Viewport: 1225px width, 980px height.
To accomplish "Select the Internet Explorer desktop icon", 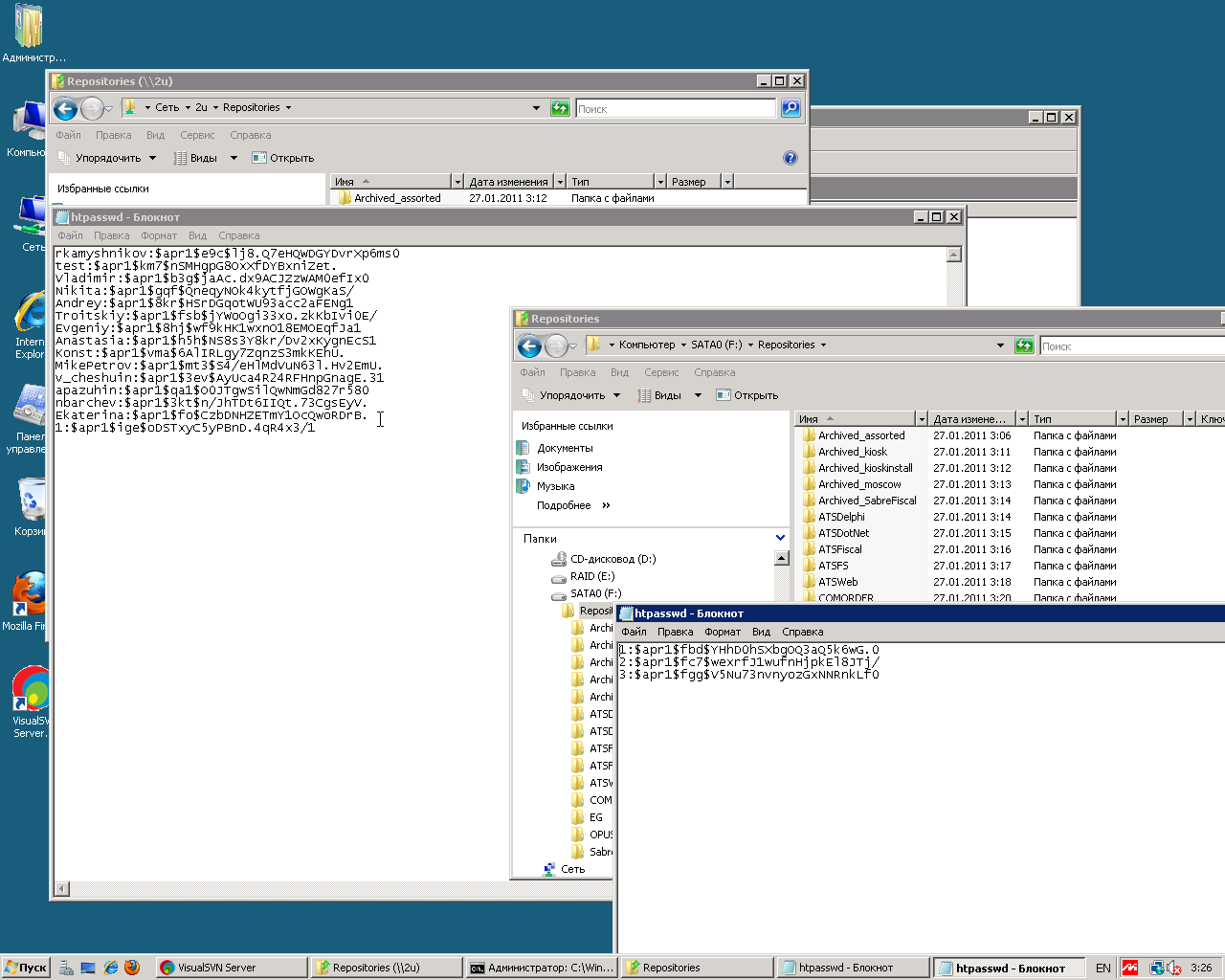I will (30, 325).
